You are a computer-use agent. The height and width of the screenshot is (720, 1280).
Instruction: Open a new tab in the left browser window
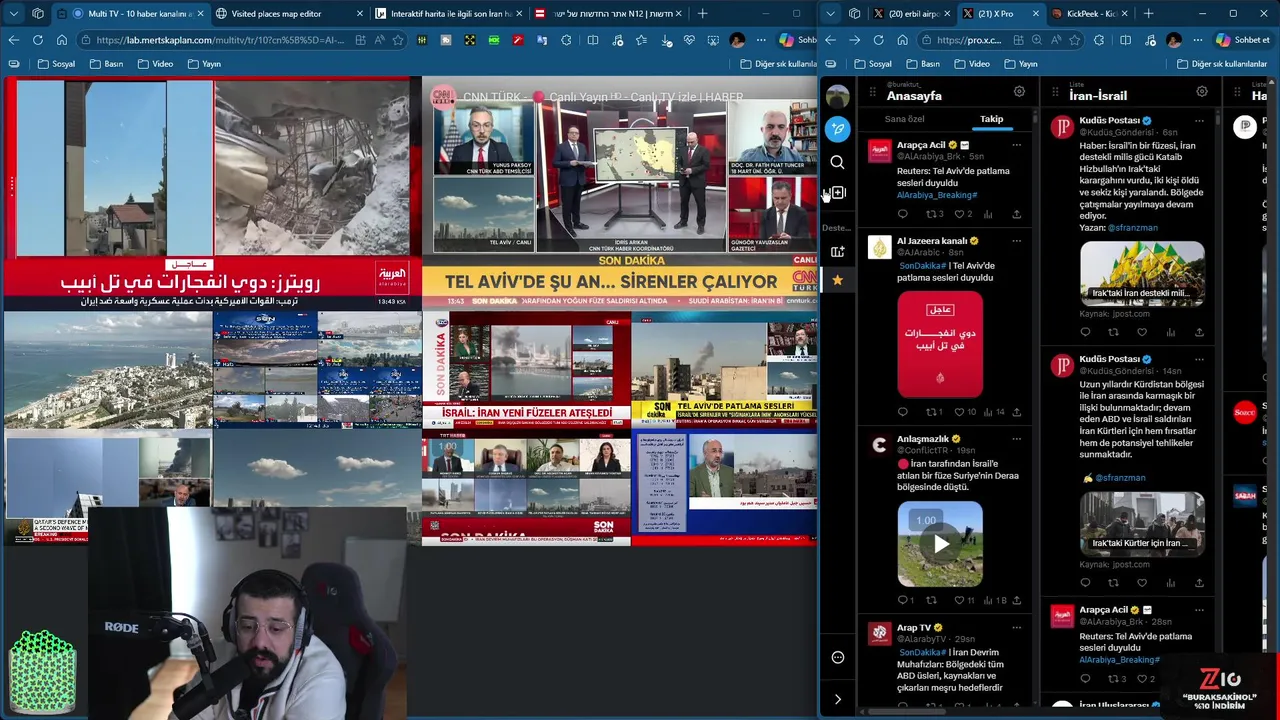[x=702, y=14]
